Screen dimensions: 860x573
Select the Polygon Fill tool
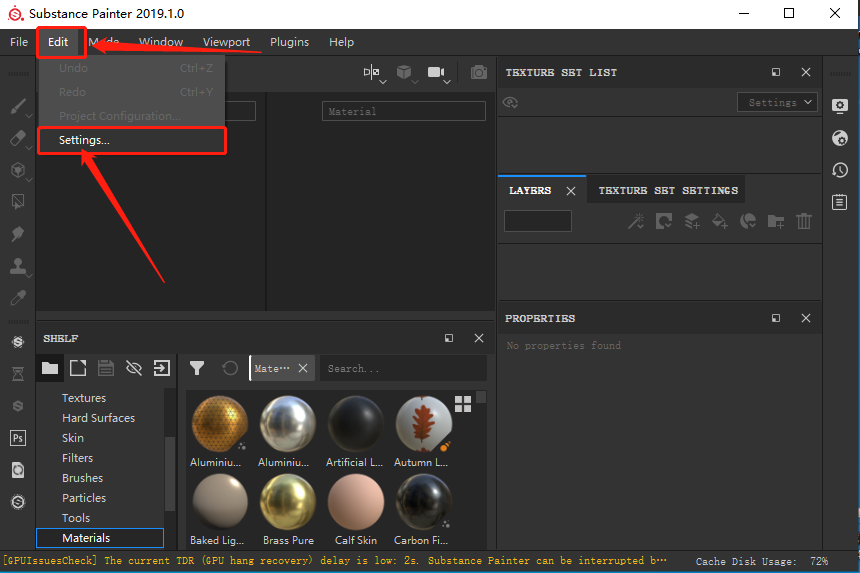[x=18, y=202]
